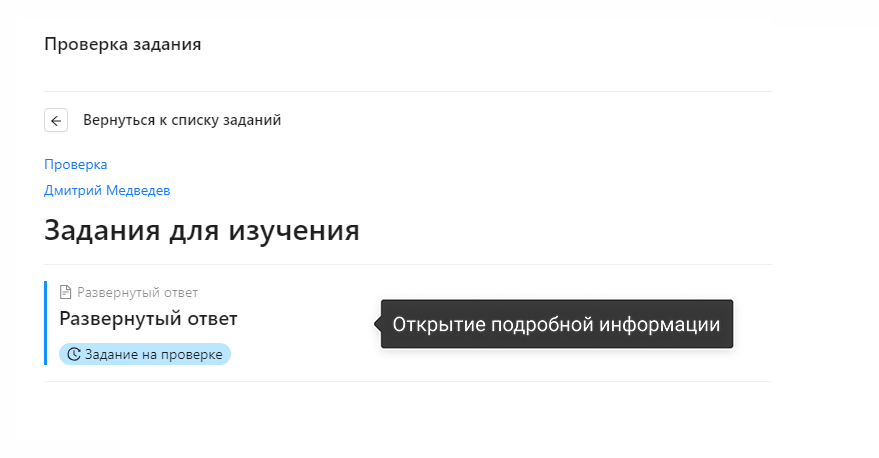This screenshot has width=879, height=458.
Task: Click the word изучения in the large heading
Action: [294, 231]
